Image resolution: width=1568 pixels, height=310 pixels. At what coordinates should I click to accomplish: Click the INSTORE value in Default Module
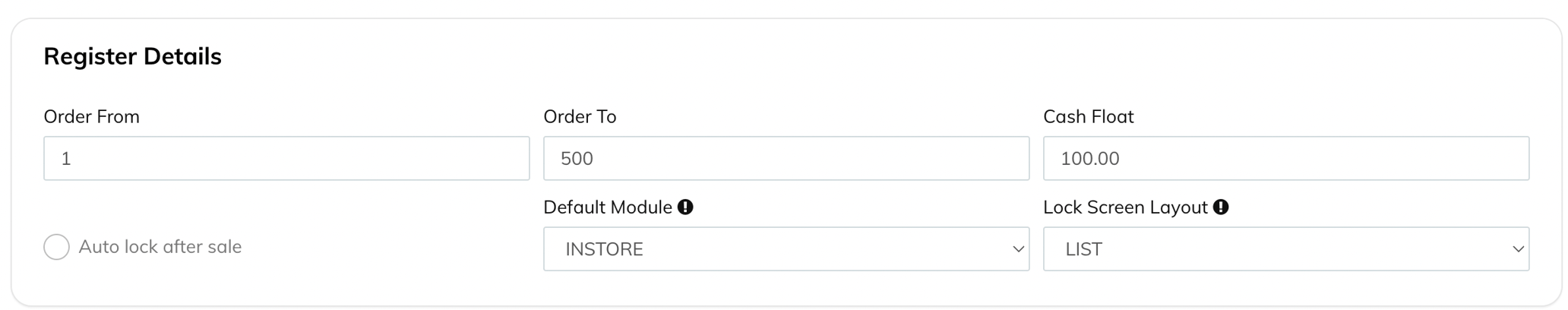click(x=605, y=249)
